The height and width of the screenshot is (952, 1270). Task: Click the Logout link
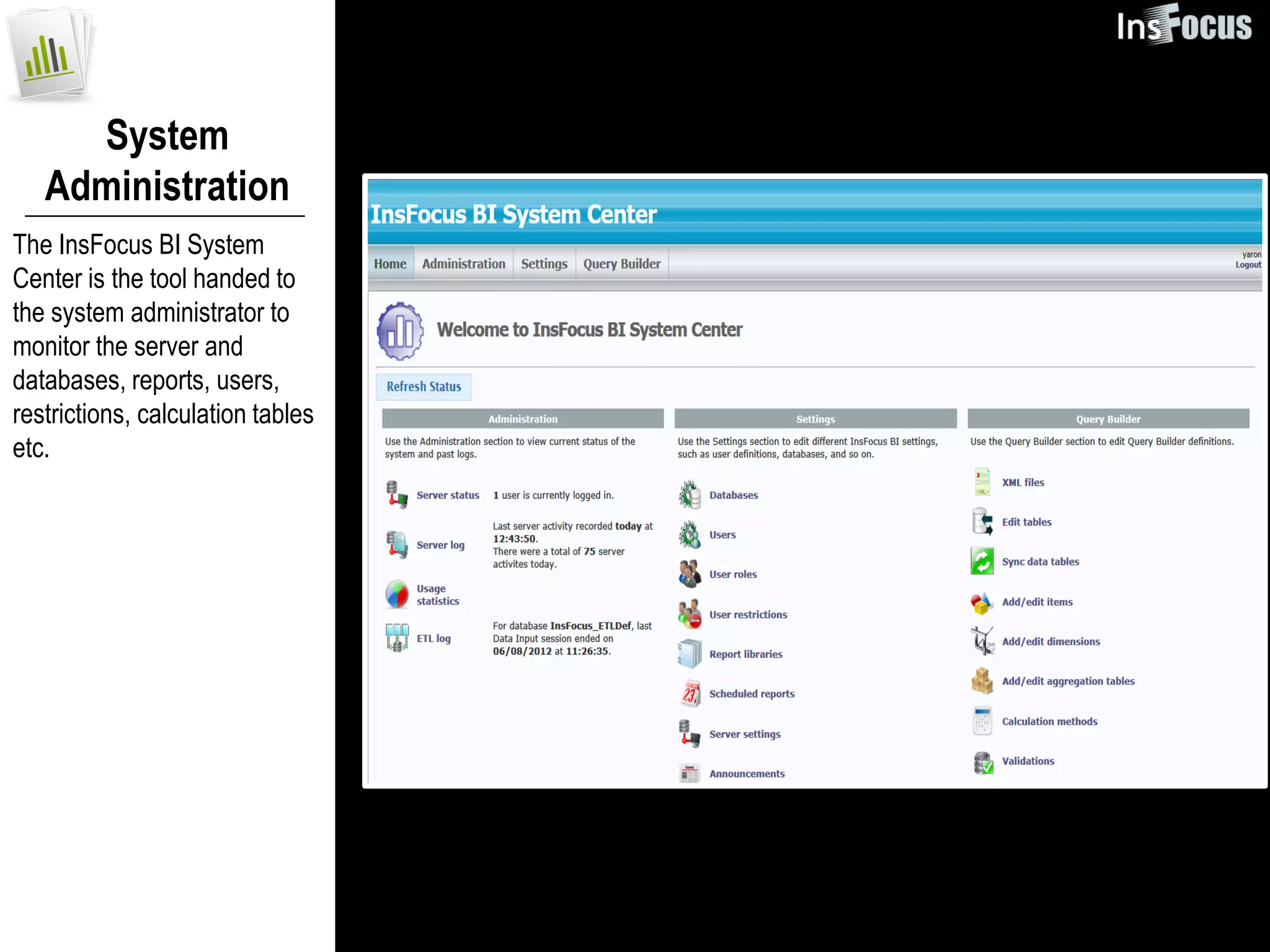pos(1248,265)
